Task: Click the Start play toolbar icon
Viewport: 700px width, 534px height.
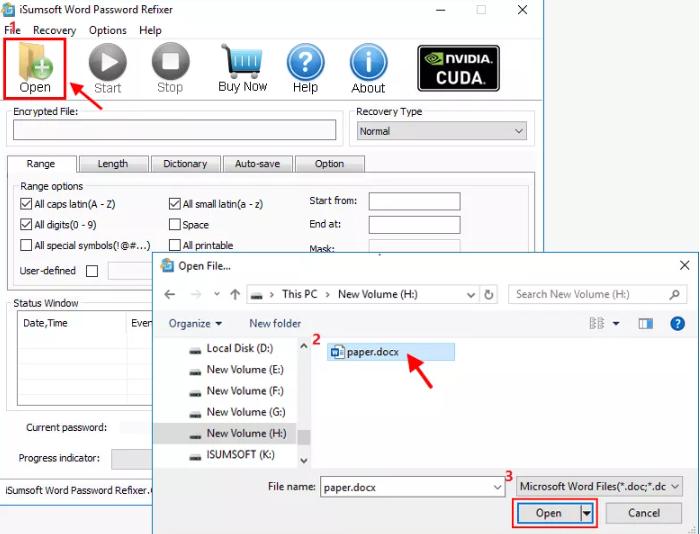Action: coord(108,62)
